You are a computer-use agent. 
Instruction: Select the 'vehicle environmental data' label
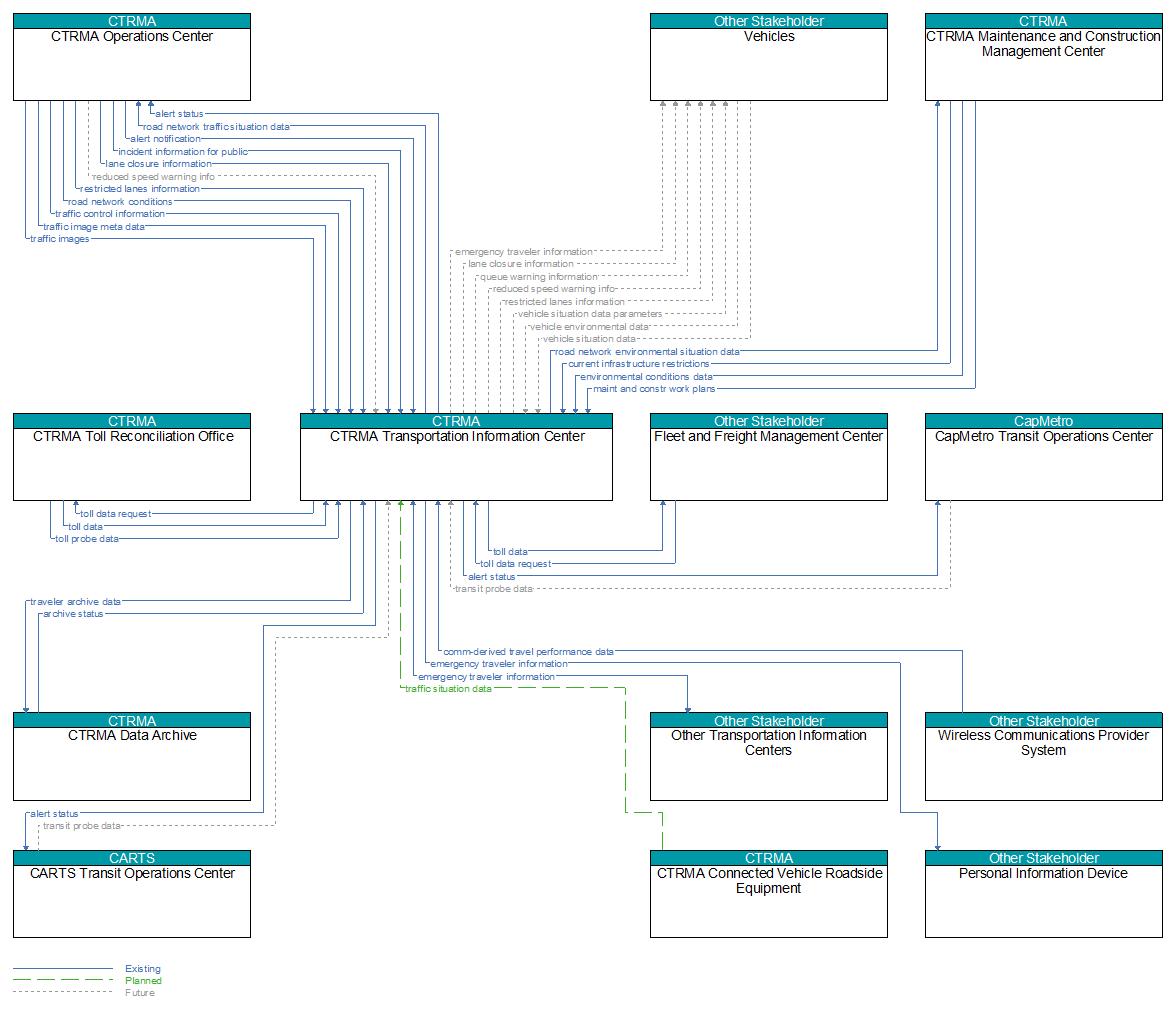click(589, 326)
